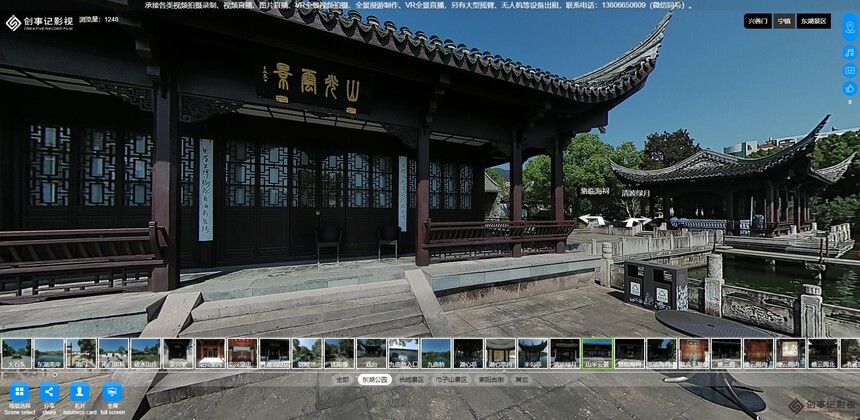This screenshot has height=420, width=860.
Task: Switch to the 紫阳古街 tab
Action: pos(491,379)
